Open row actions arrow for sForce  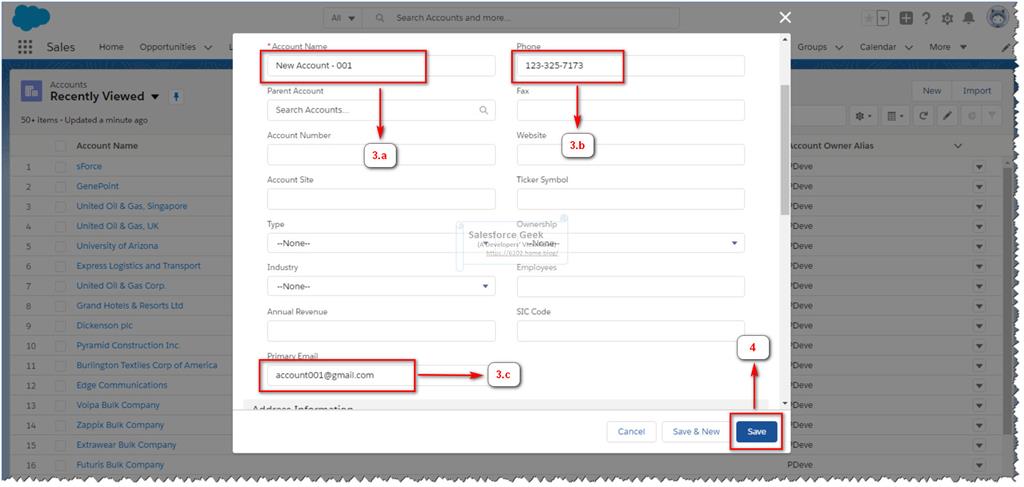coord(979,167)
